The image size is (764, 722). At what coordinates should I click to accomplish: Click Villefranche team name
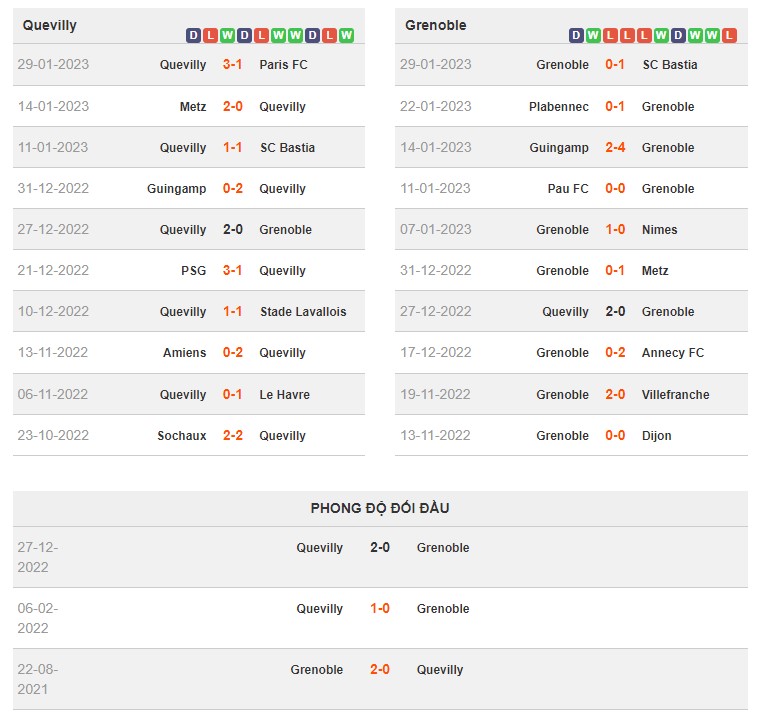675,394
